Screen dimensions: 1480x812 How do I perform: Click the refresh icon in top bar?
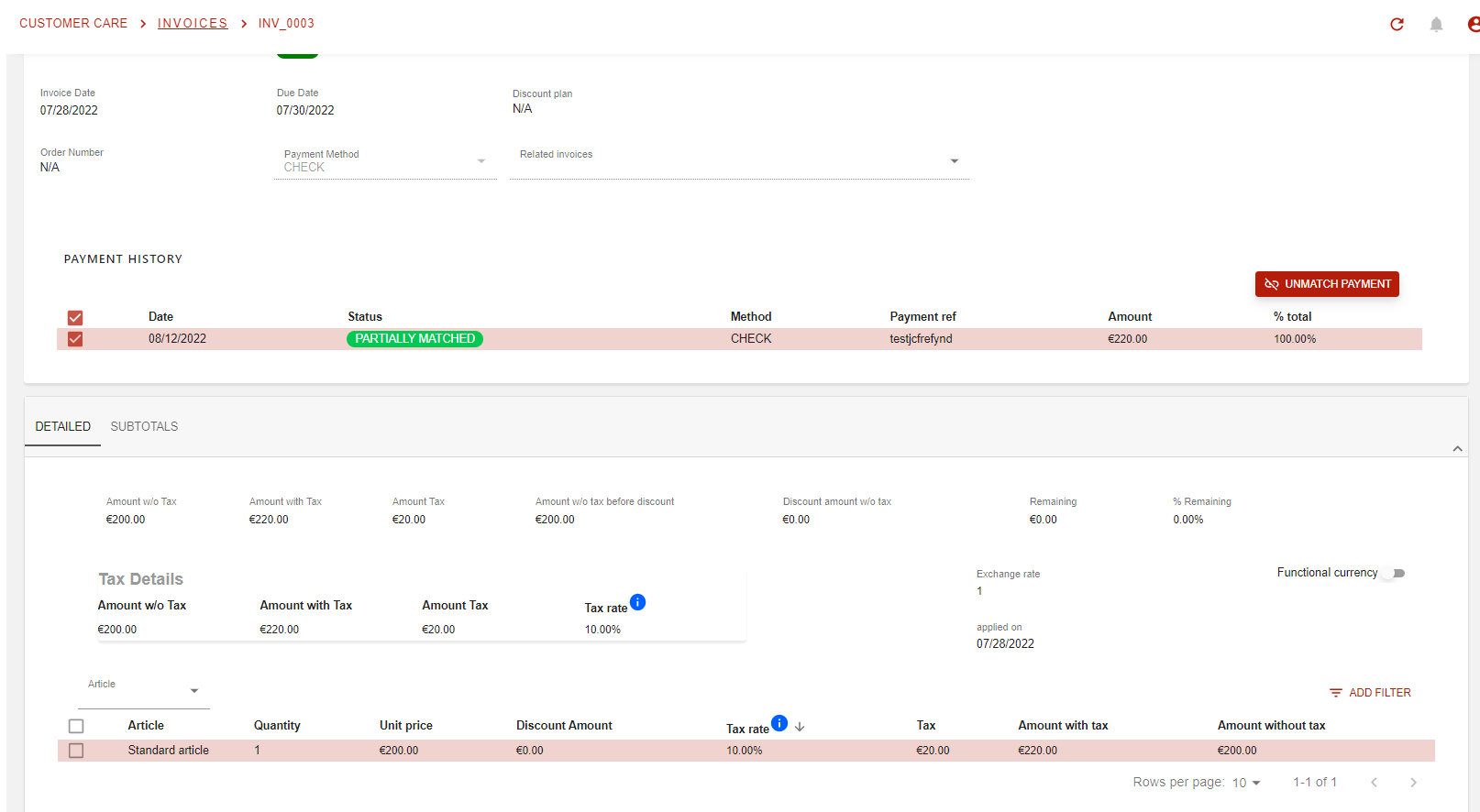[x=1397, y=25]
